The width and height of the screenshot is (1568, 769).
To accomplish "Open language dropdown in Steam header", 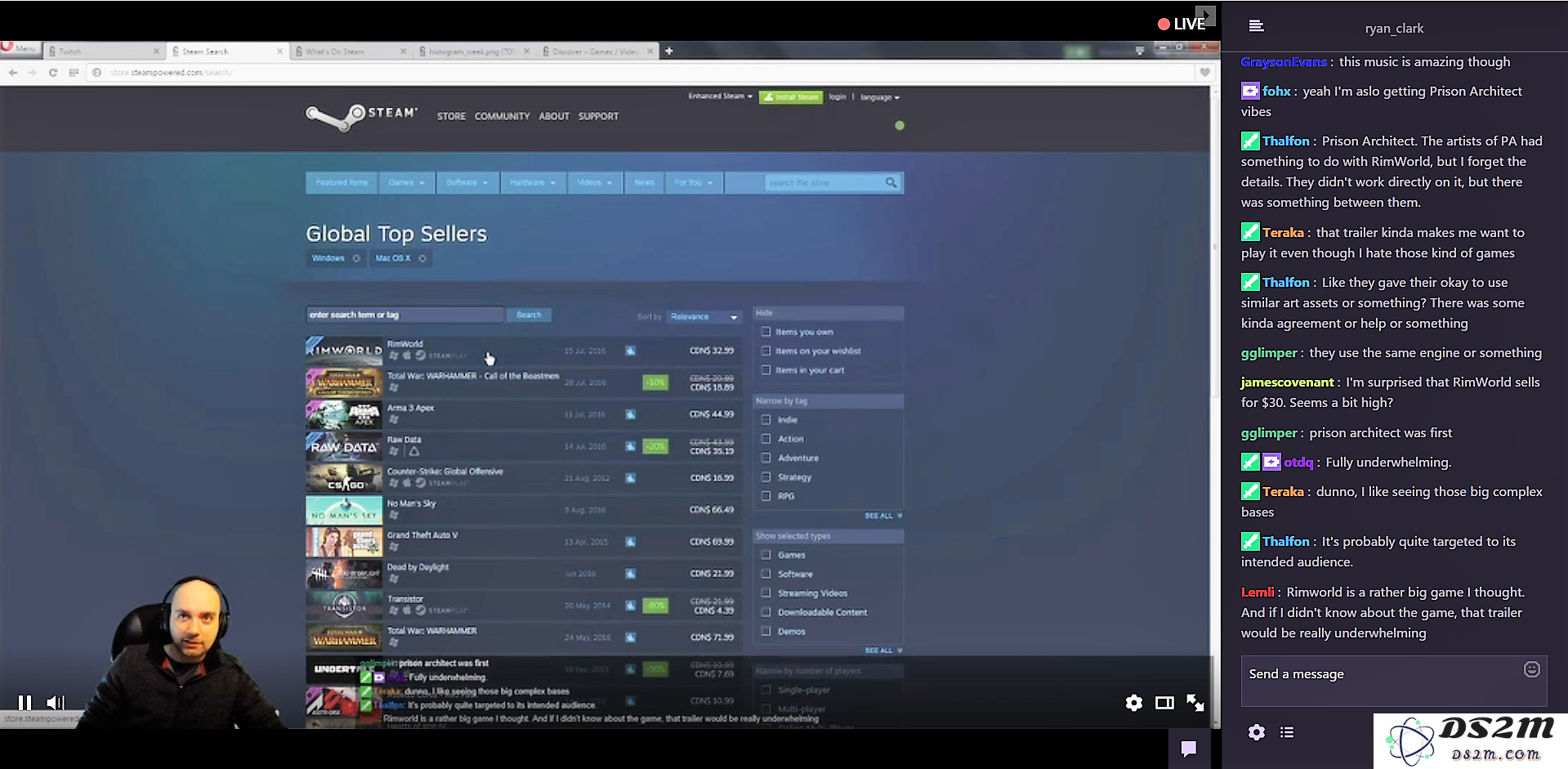I will (x=880, y=97).
